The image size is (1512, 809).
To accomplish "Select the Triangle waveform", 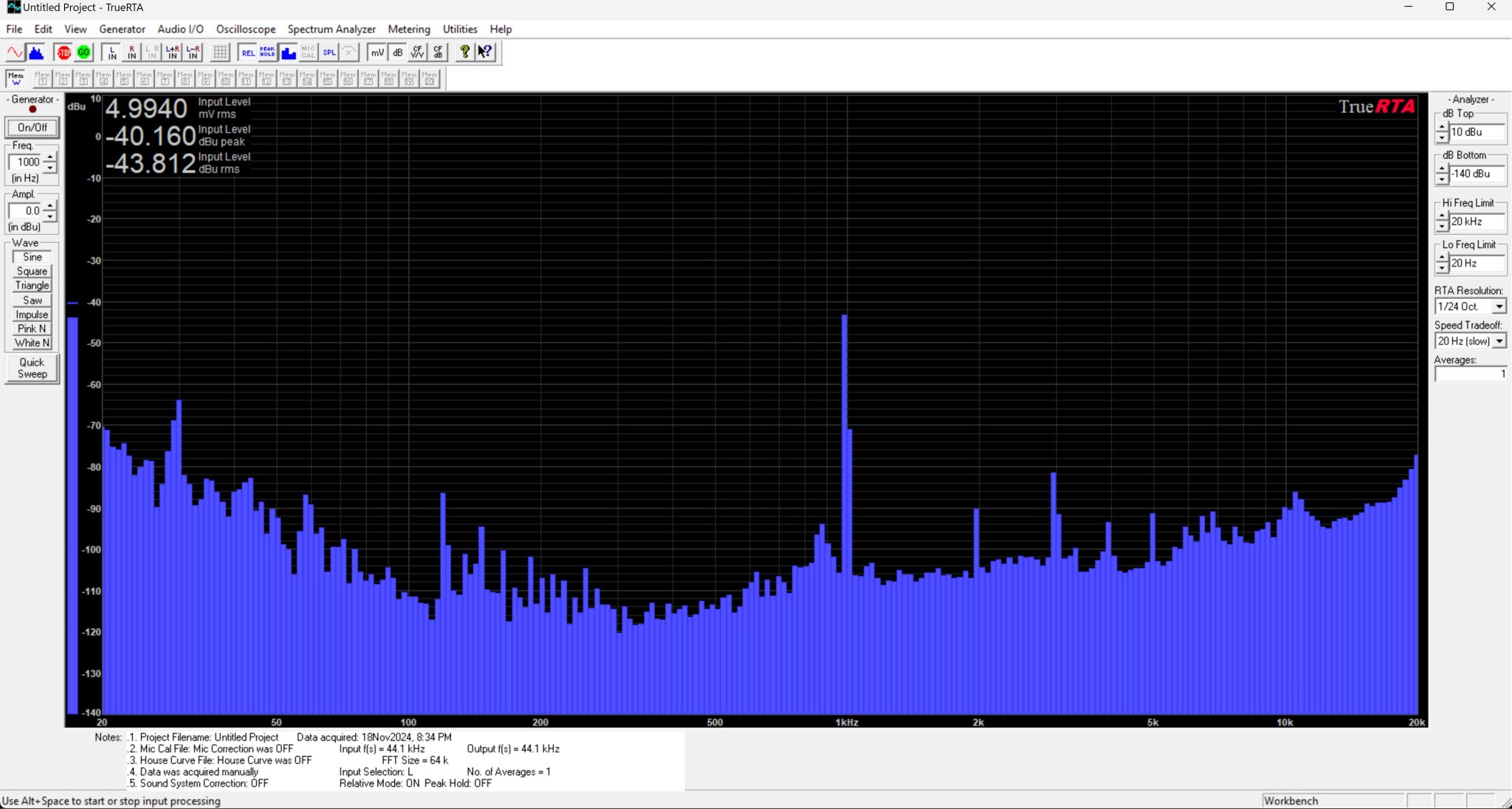I will pos(32,286).
